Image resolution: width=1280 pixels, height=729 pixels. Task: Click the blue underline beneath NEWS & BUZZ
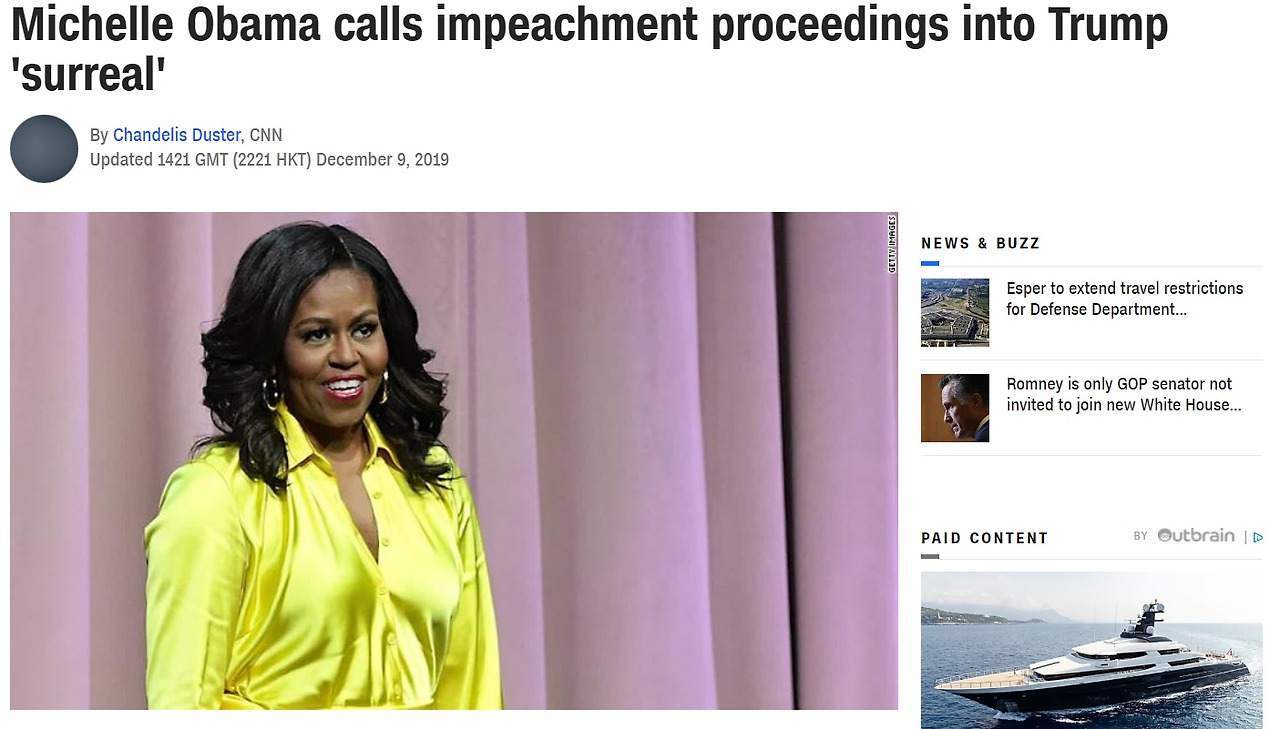930,263
